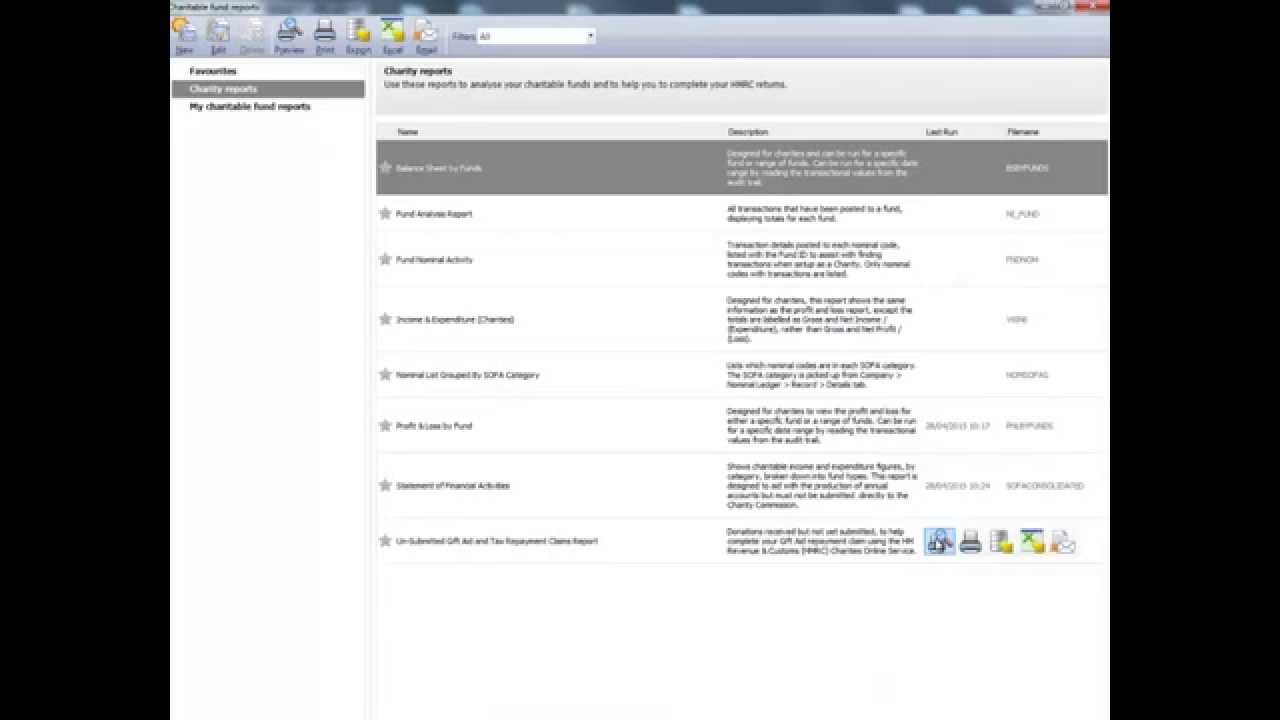Screen dimensions: 1280x720
Task: Preview the Un-Submitted Gift Aid report via row icon
Action: click(940, 541)
